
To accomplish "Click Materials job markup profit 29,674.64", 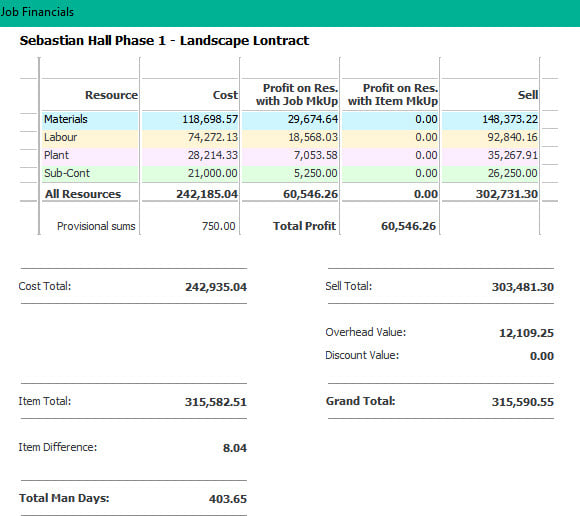I will point(313,119).
